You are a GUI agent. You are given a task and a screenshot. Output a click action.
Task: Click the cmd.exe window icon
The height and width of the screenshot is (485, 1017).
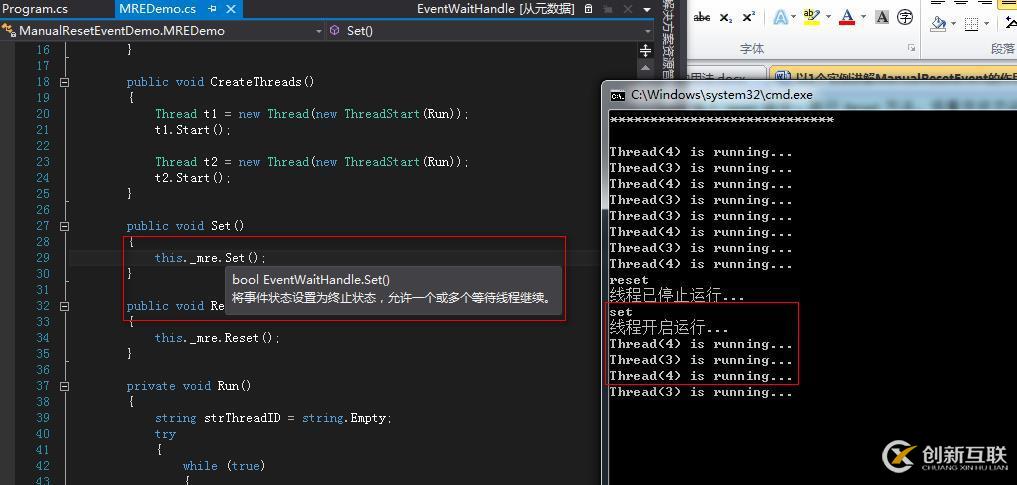[617, 95]
